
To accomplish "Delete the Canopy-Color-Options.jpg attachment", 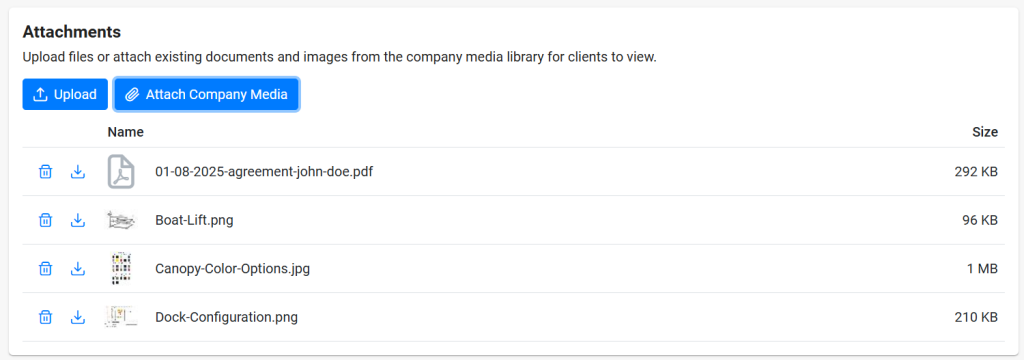I will [45, 269].
